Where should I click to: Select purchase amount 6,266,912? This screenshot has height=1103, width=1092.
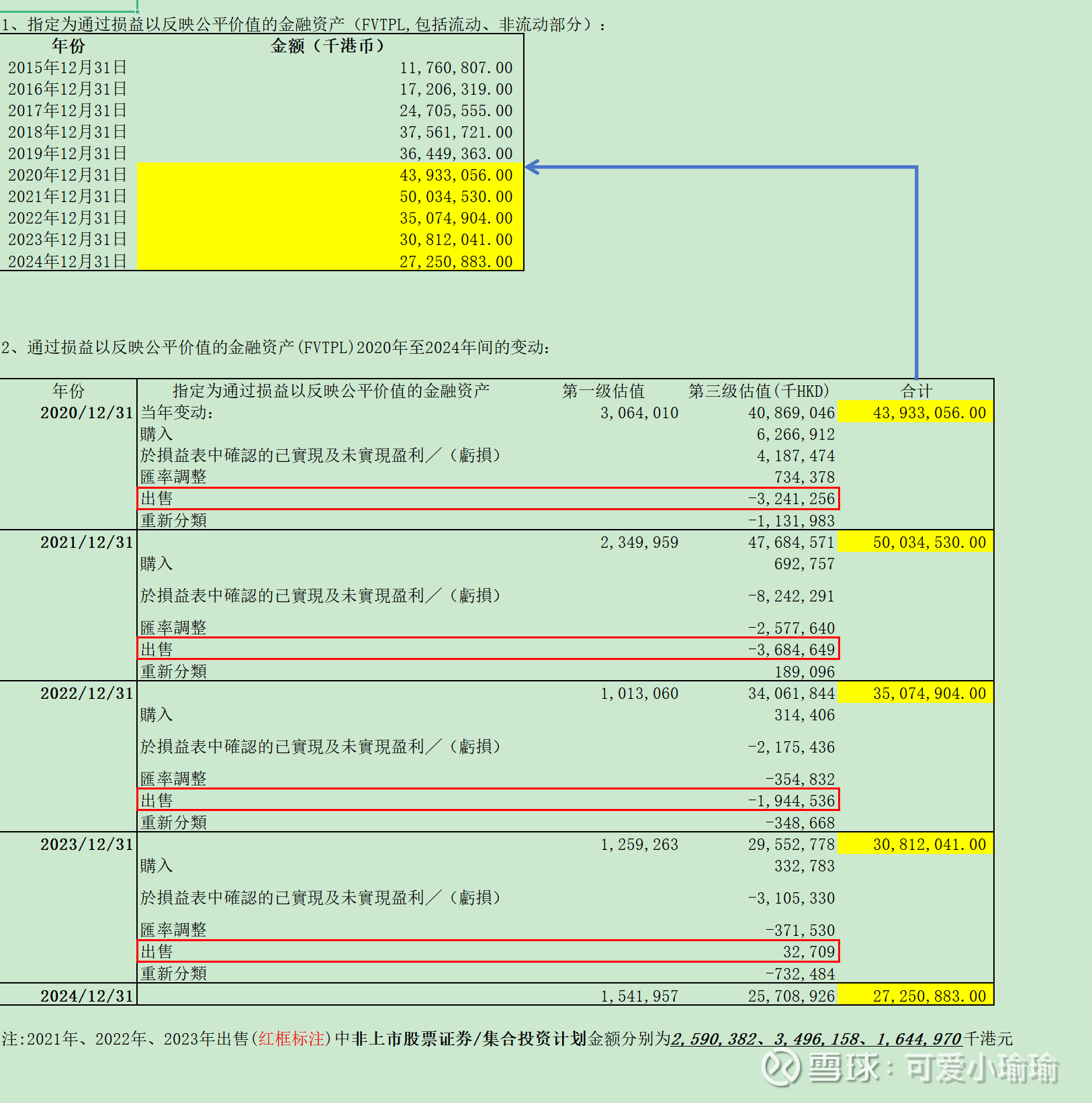(796, 434)
